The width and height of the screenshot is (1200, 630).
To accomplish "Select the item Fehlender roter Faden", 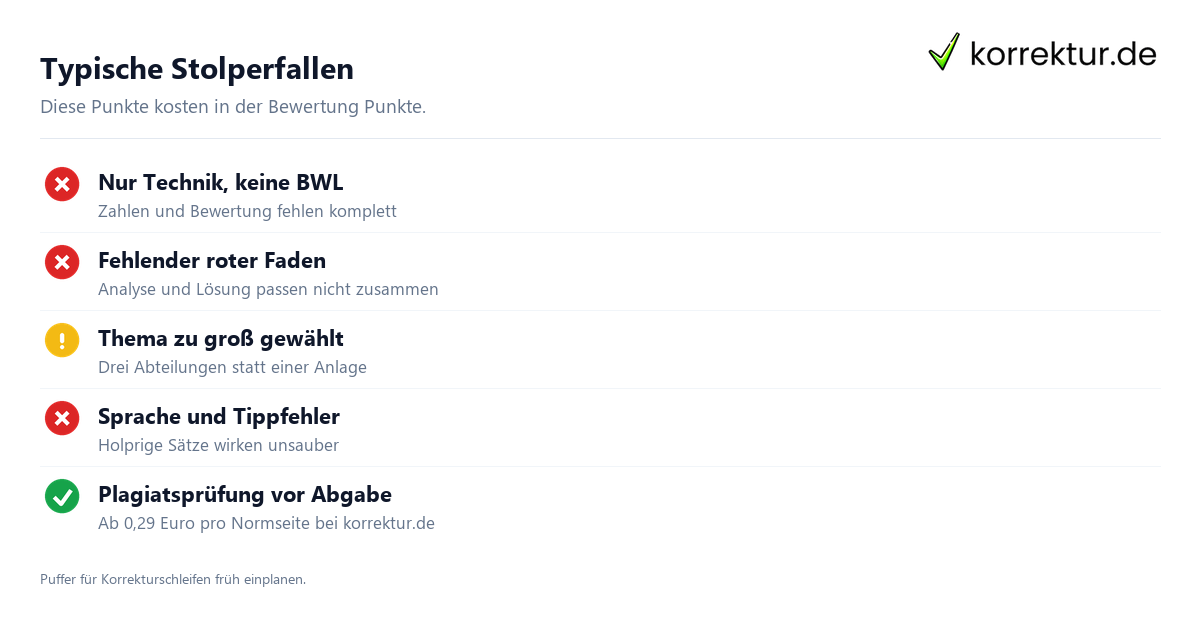I will pos(212,260).
